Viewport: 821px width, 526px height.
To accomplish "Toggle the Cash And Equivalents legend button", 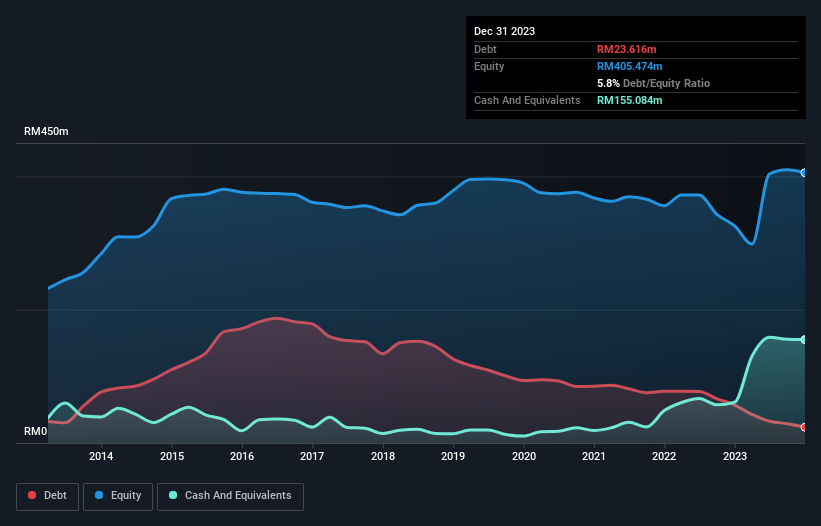I will (x=230, y=496).
